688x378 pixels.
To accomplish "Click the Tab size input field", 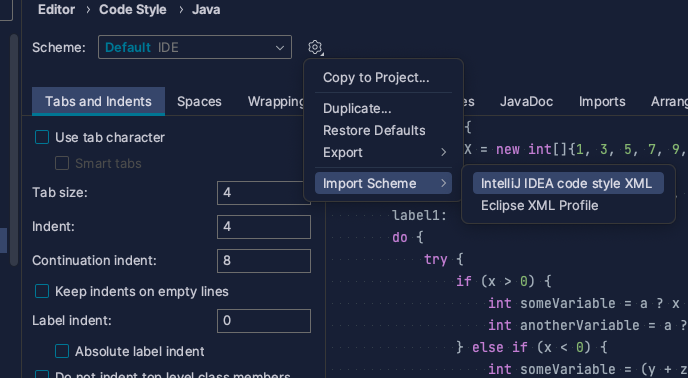I will [x=264, y=193].
